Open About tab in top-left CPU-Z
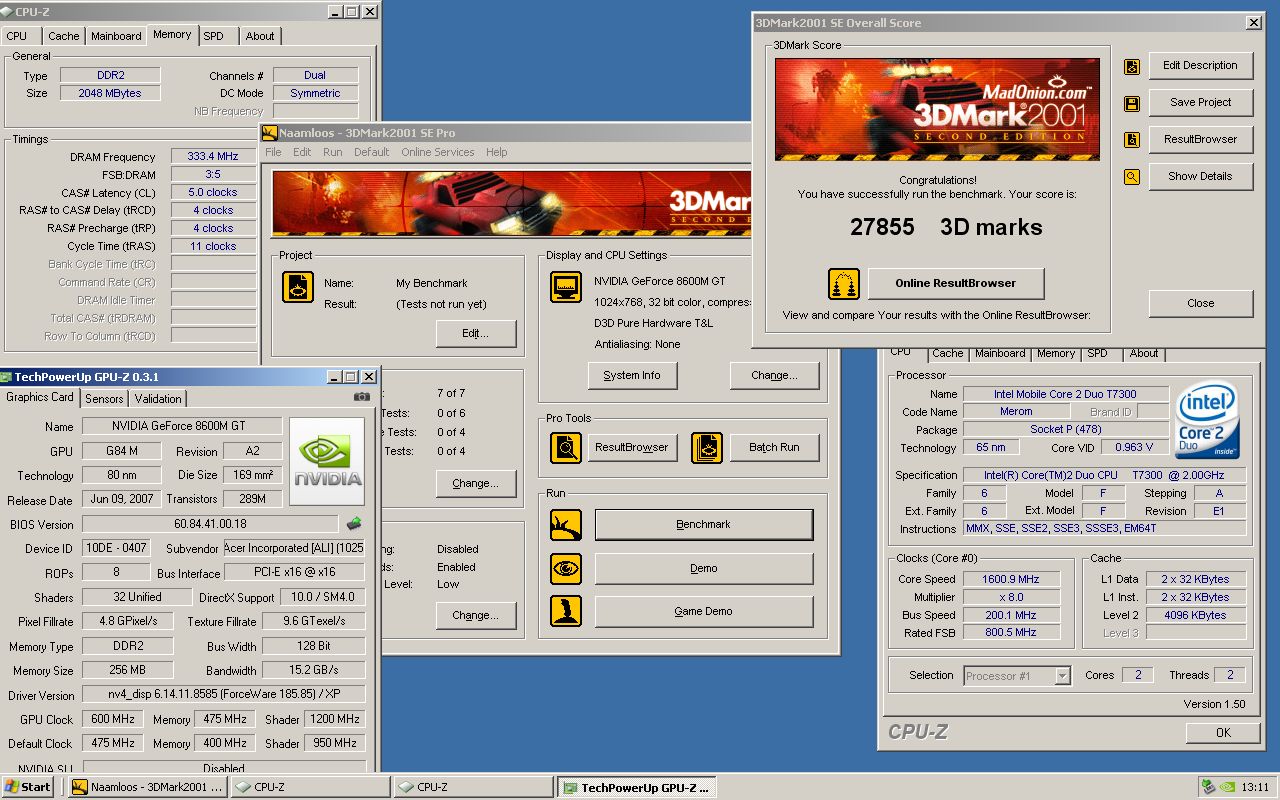 260,36
